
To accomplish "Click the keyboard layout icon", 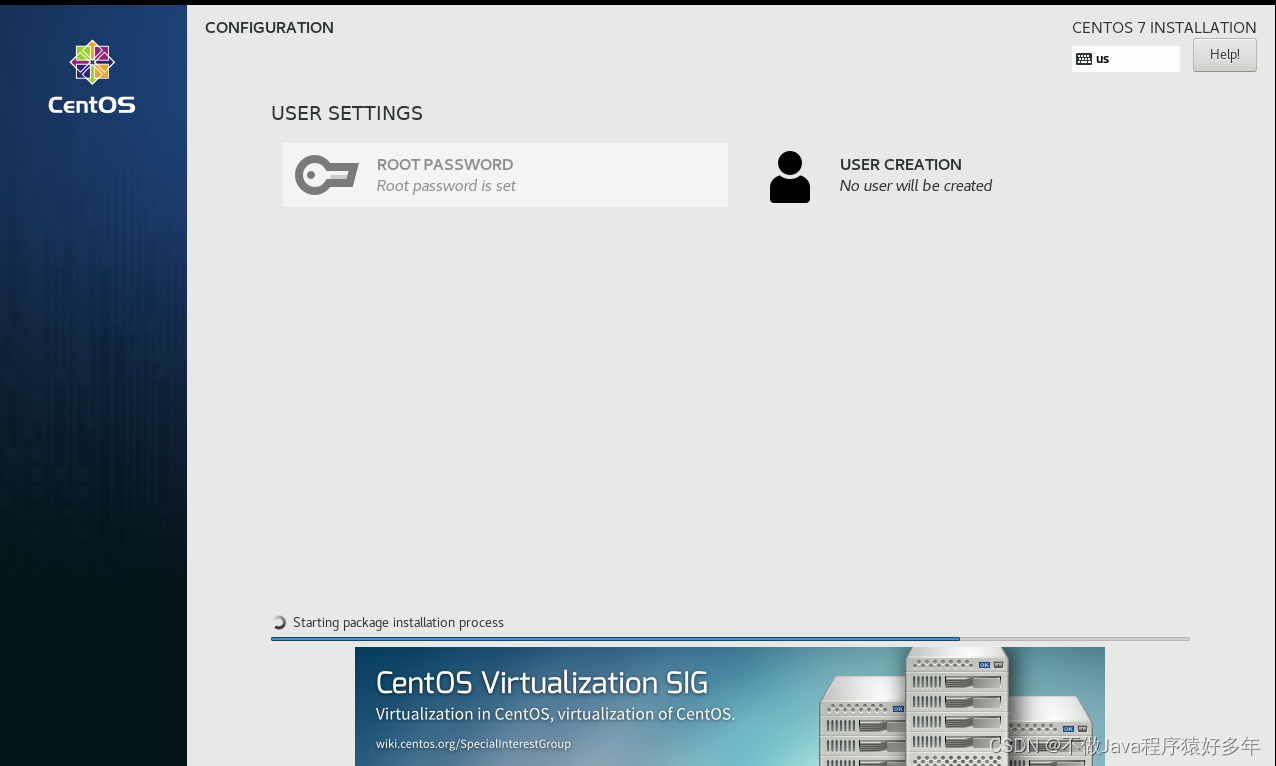I will 1084,59.
